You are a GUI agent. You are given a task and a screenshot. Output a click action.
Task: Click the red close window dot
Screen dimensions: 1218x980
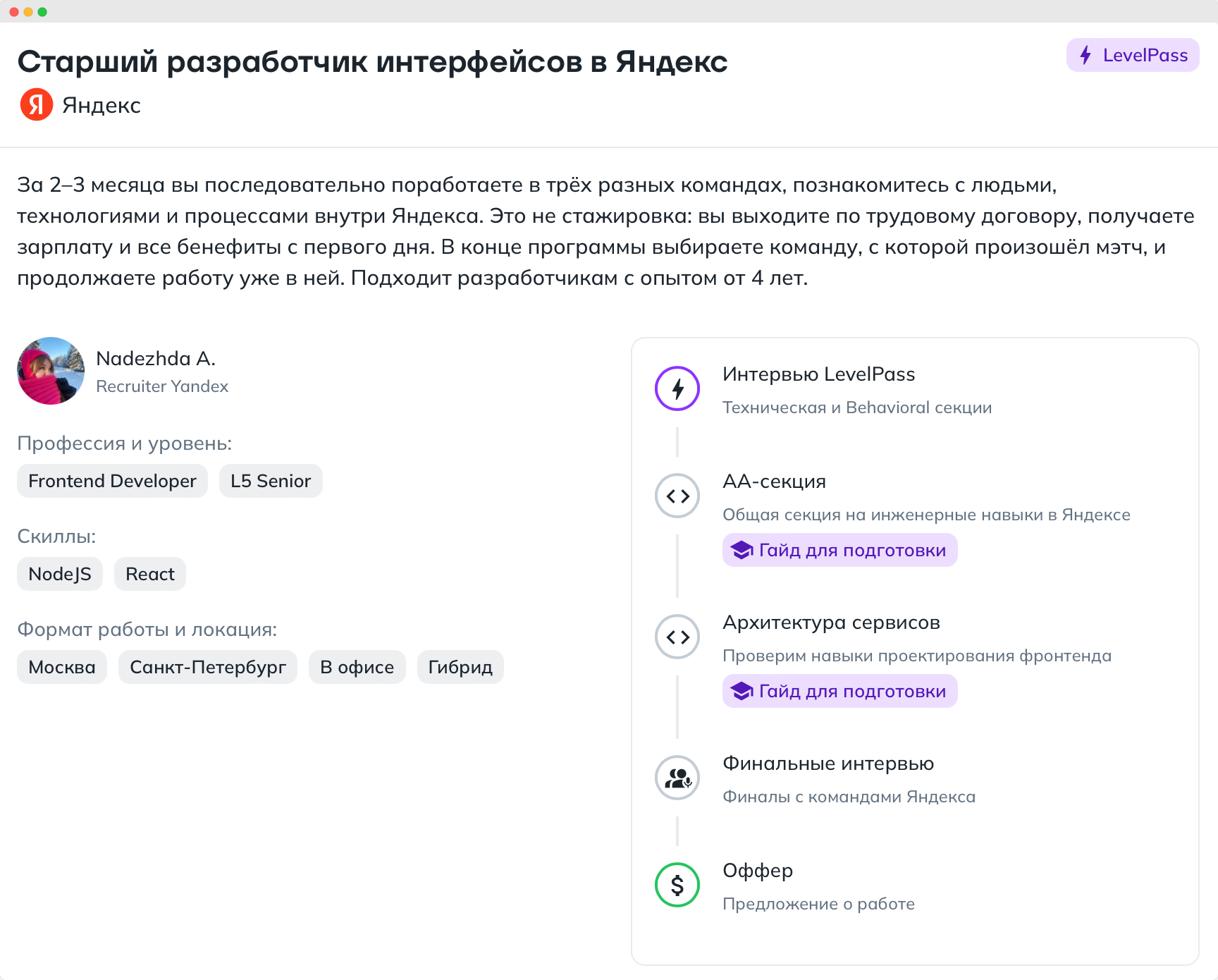pyautogui.click(x=14, y=12)
